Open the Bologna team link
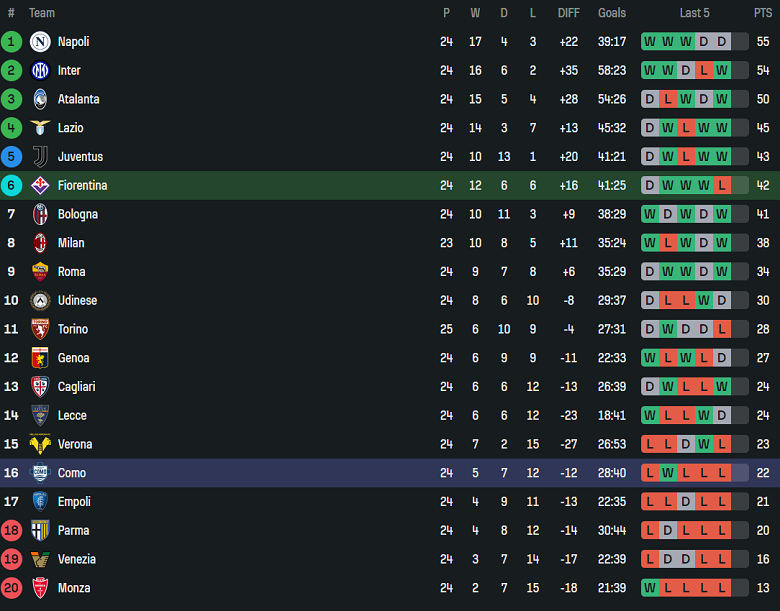The width and height of the screenshot is (780, 611). (x=77, y=214)
